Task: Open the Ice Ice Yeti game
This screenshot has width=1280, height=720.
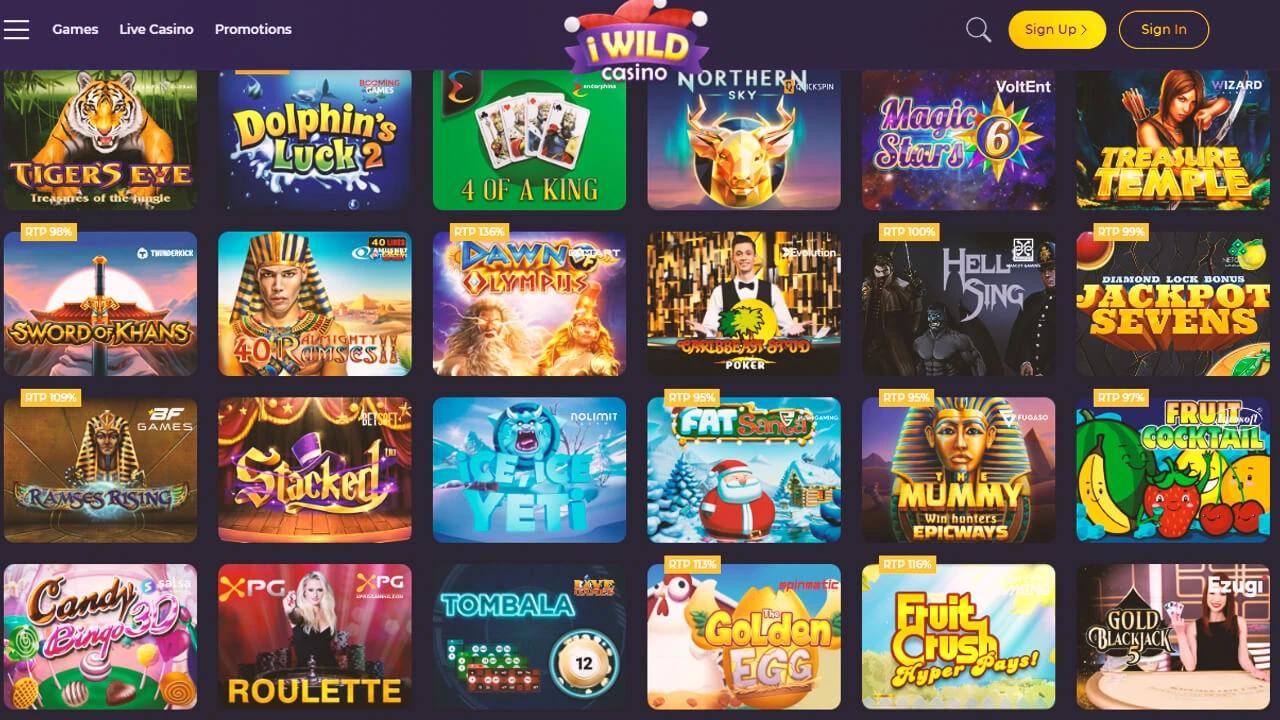Action: click(529, 470)
